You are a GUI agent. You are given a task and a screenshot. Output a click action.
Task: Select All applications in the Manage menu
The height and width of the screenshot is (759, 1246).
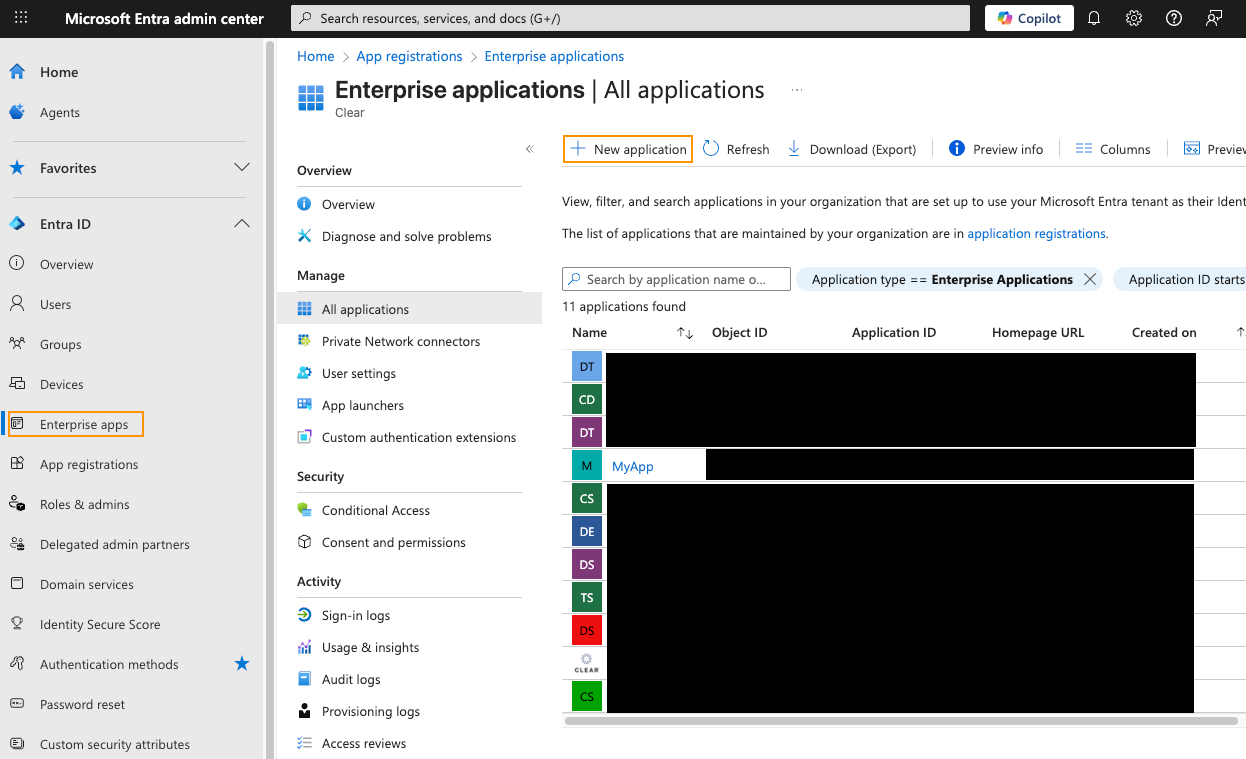(409, 309)
